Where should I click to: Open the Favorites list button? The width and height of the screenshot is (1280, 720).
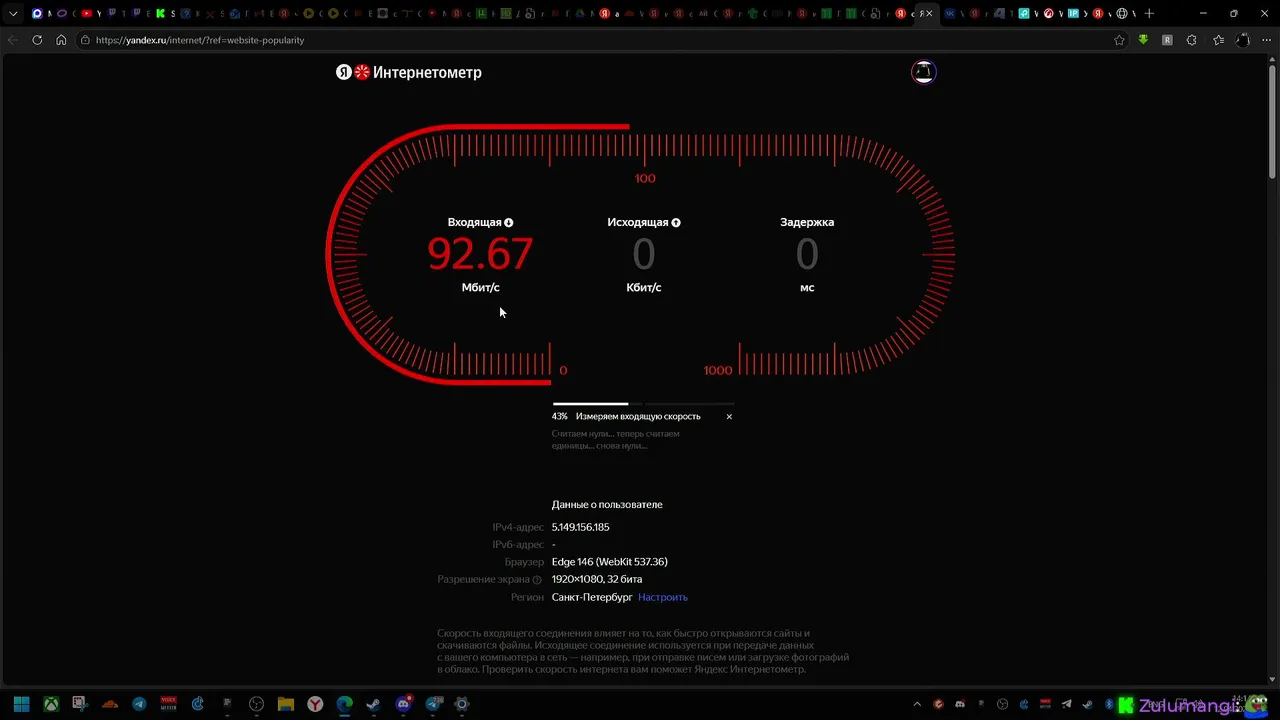click(1218, 40)
